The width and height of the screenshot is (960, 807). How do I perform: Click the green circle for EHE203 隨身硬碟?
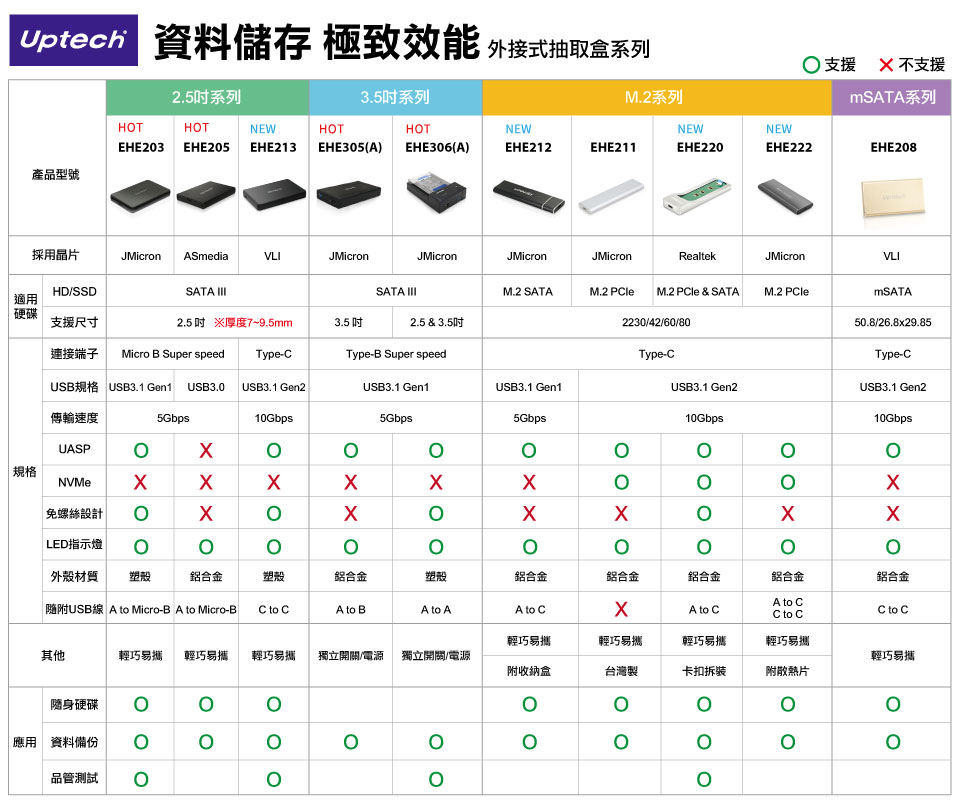click(x=141, y=704)
